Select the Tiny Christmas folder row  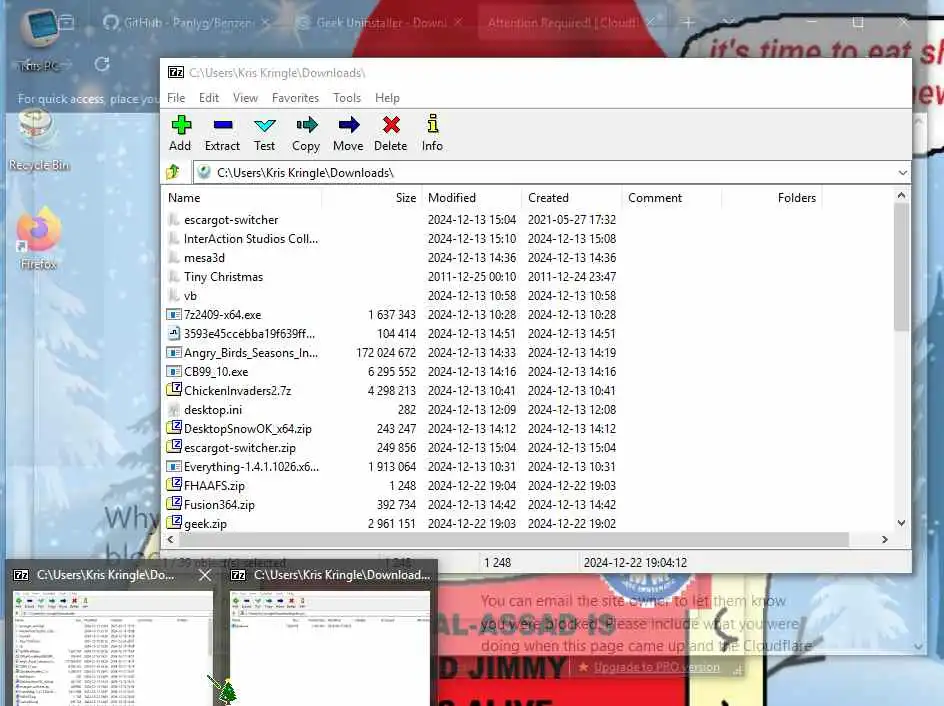coord(391,276)
